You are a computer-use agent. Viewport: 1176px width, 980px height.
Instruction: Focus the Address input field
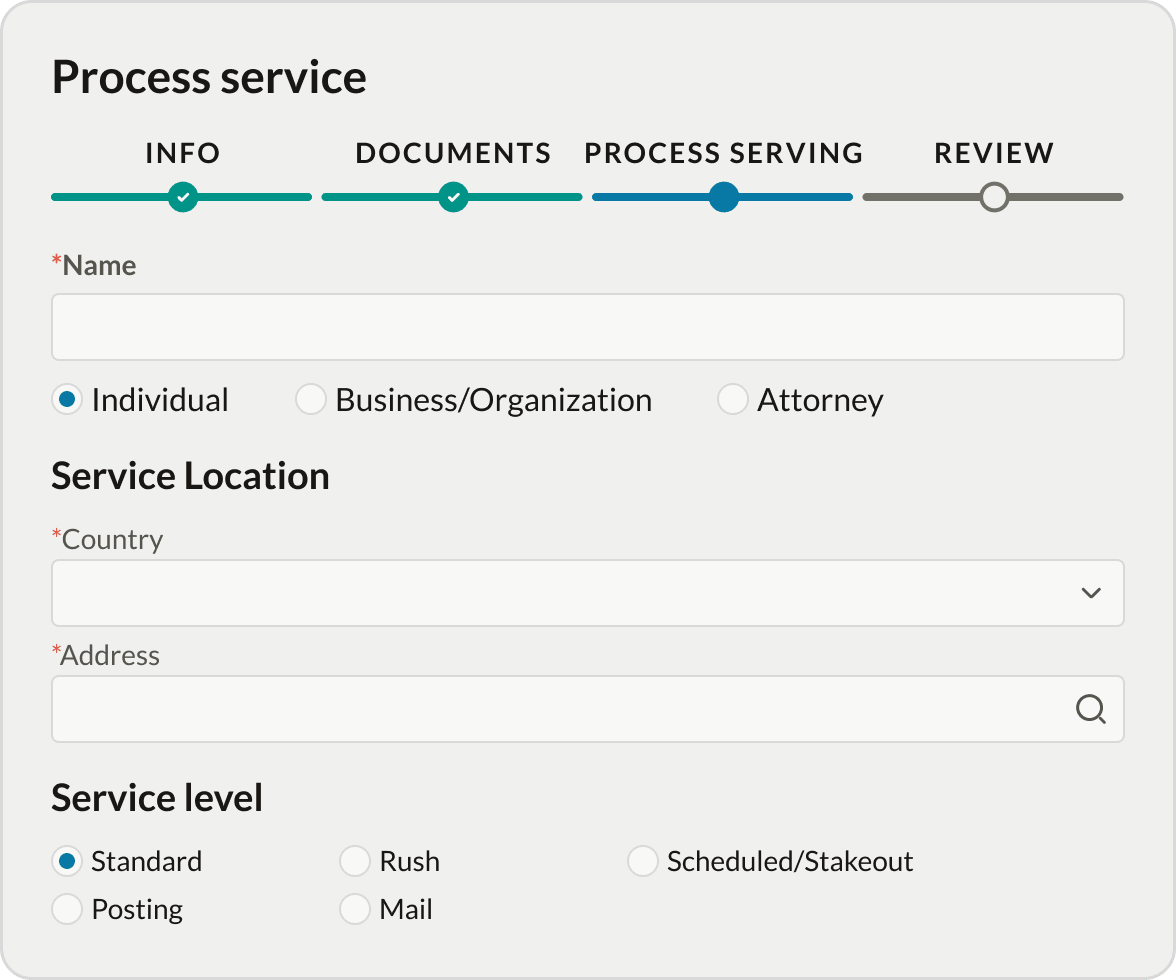point(588,709)
